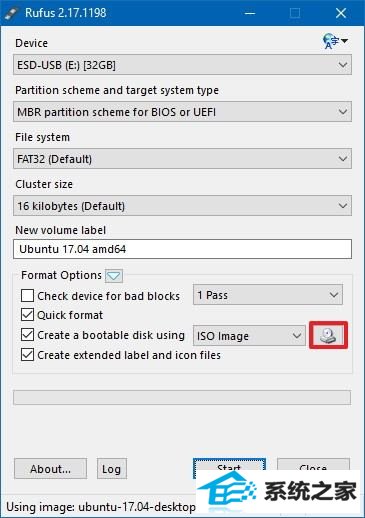Minimize the Rufus window
The height and width of the screenshot is (518, 365).
(x=250, y=13)
